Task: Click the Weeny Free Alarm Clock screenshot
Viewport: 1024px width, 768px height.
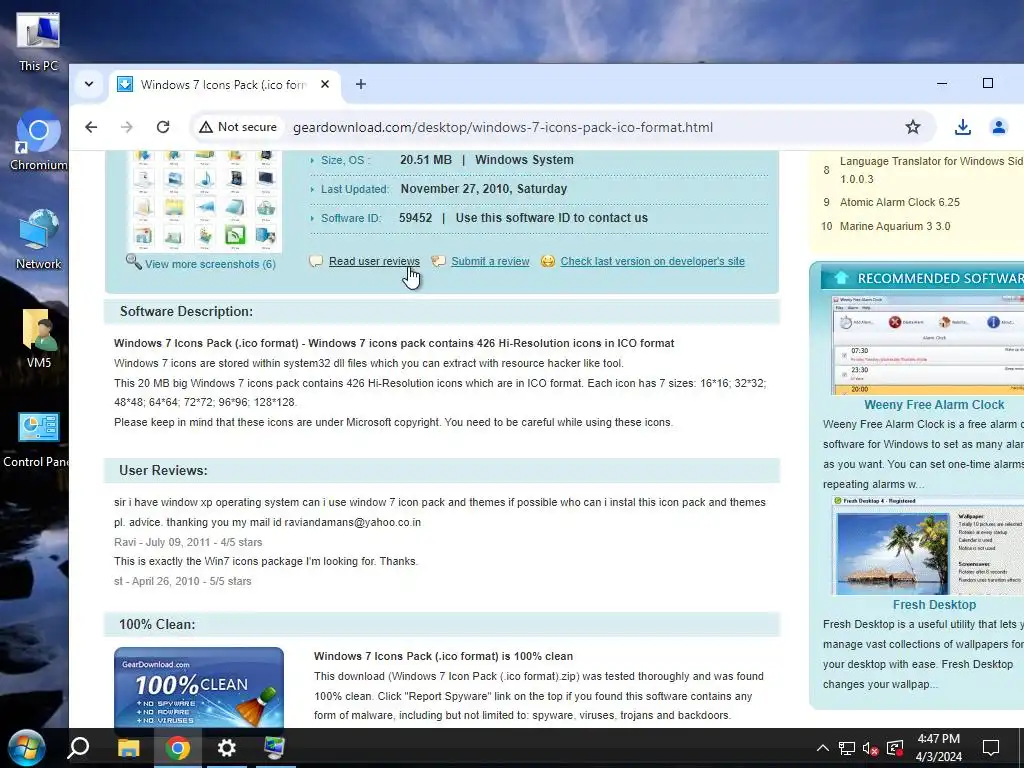Action: (927, 345)
